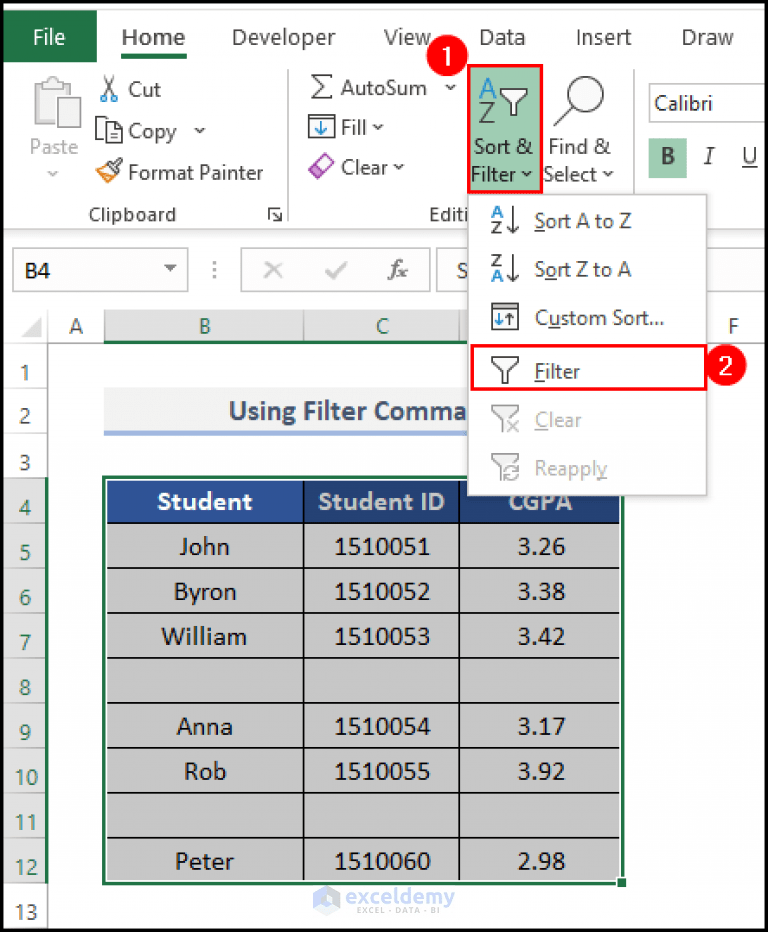Select Sort A to Z option
The image size is (768, 932).
pyautogui.click(x=587, y=221)
